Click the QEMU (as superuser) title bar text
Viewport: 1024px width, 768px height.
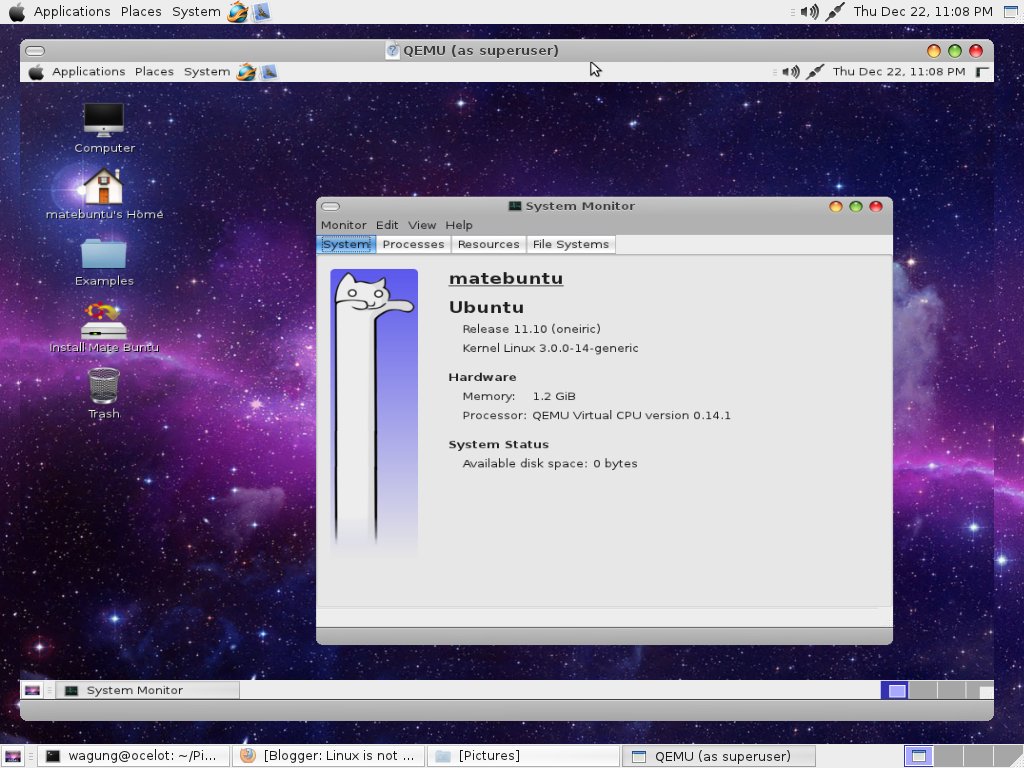tap(481, 50)
